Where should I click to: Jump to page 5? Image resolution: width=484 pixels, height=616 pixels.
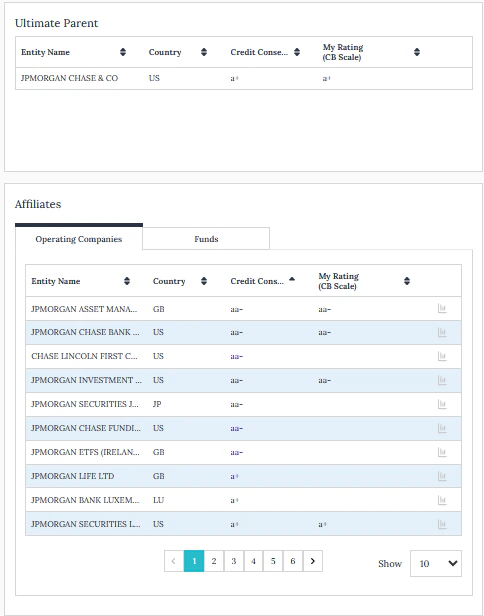(x=273, y=561)
